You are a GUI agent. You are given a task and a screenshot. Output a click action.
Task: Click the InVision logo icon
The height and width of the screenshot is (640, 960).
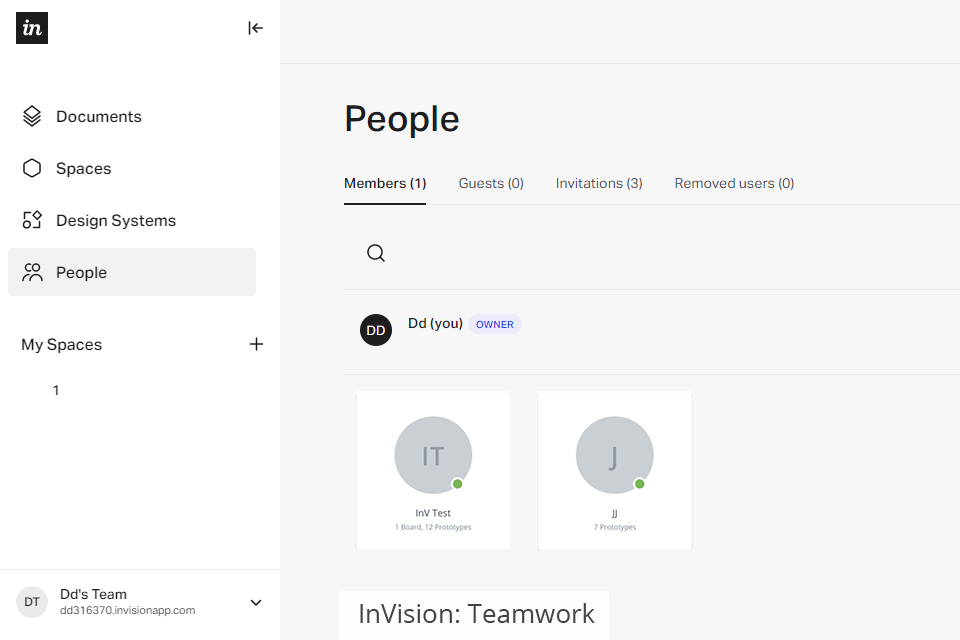tap(32, 28)
